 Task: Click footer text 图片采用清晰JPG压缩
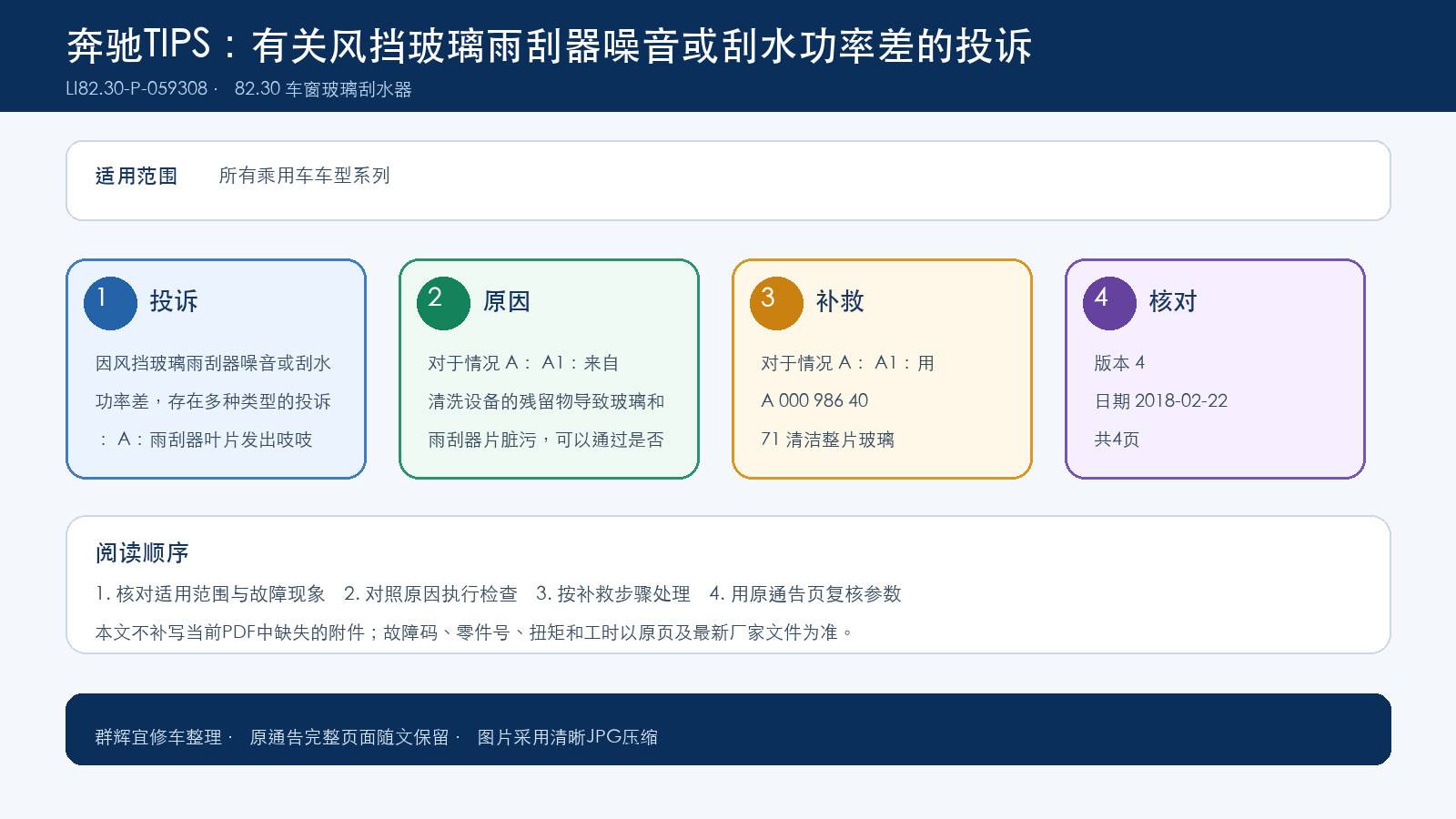click(568, 737)
